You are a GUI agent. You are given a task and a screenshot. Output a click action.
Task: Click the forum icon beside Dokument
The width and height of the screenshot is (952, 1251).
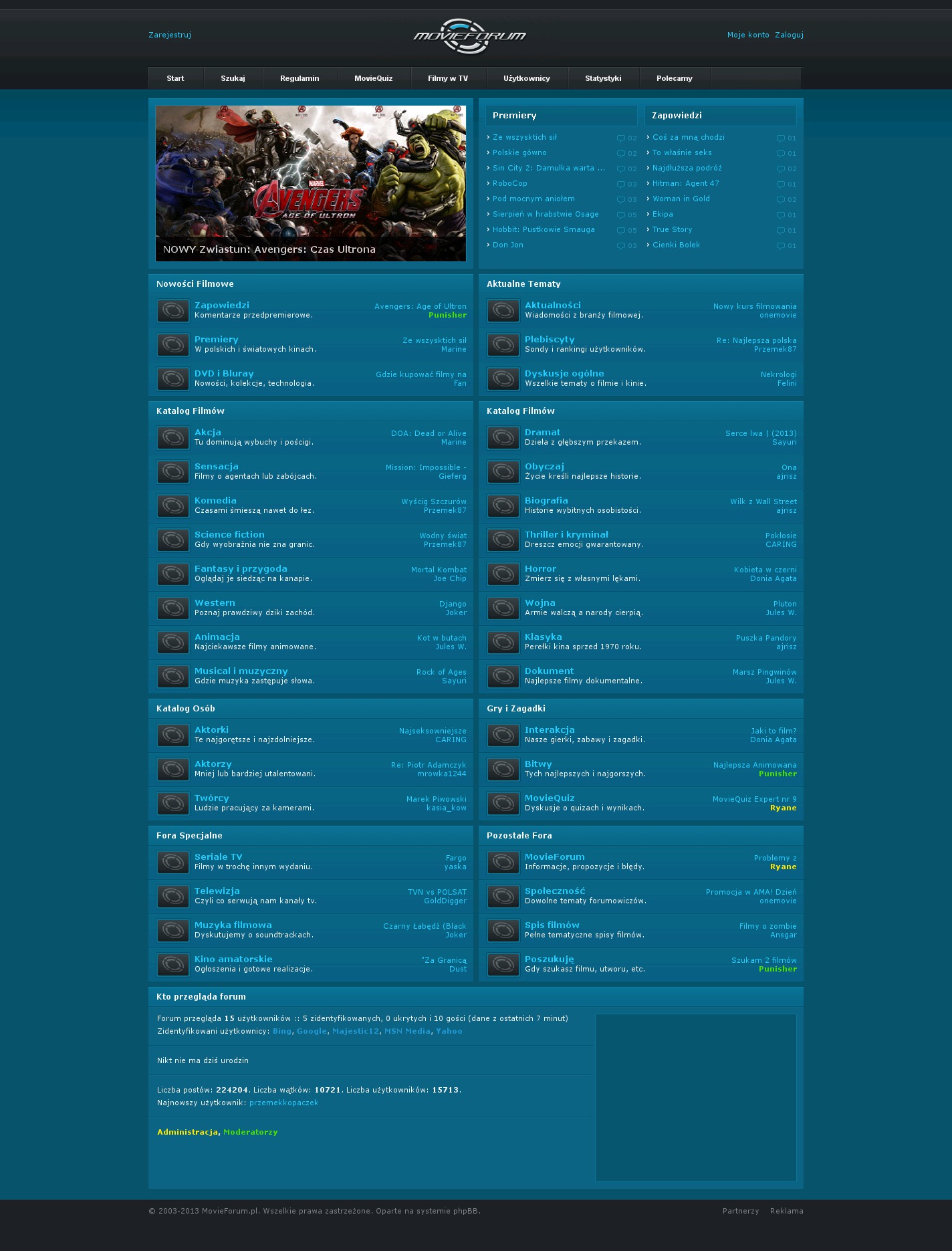[503, 677]
